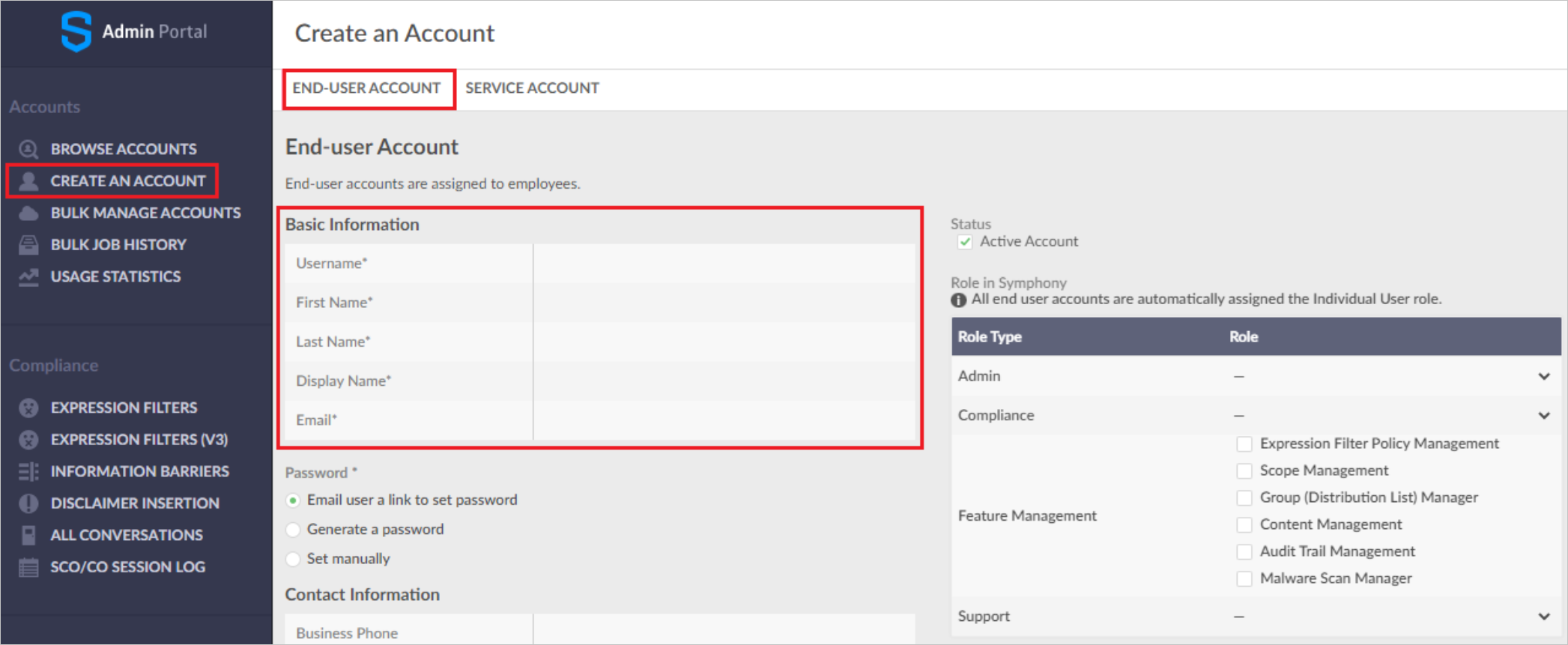Click the Username input field

[724, 264]
